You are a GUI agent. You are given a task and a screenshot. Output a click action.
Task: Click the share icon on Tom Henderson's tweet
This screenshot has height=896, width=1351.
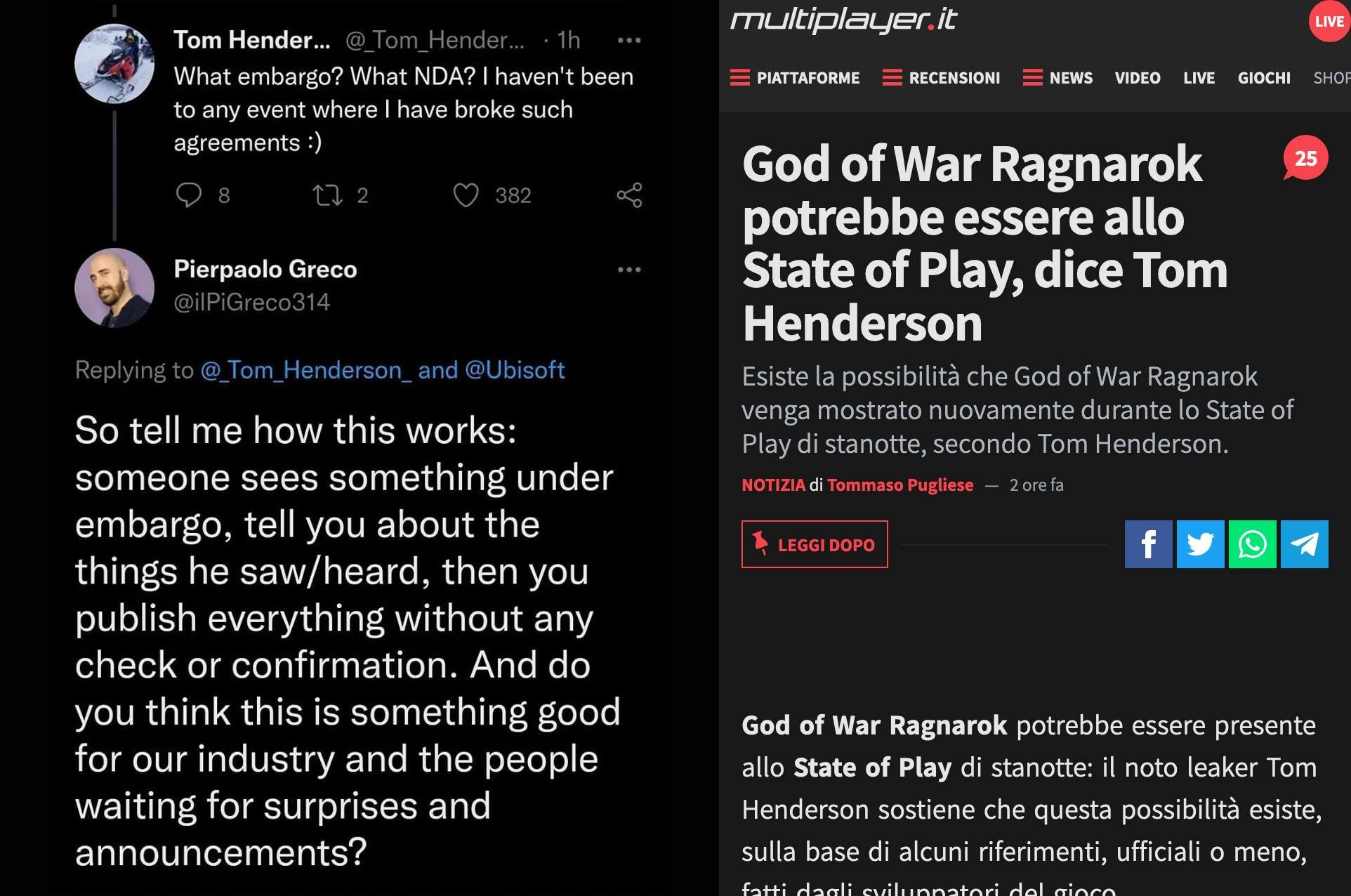(629, 195)
